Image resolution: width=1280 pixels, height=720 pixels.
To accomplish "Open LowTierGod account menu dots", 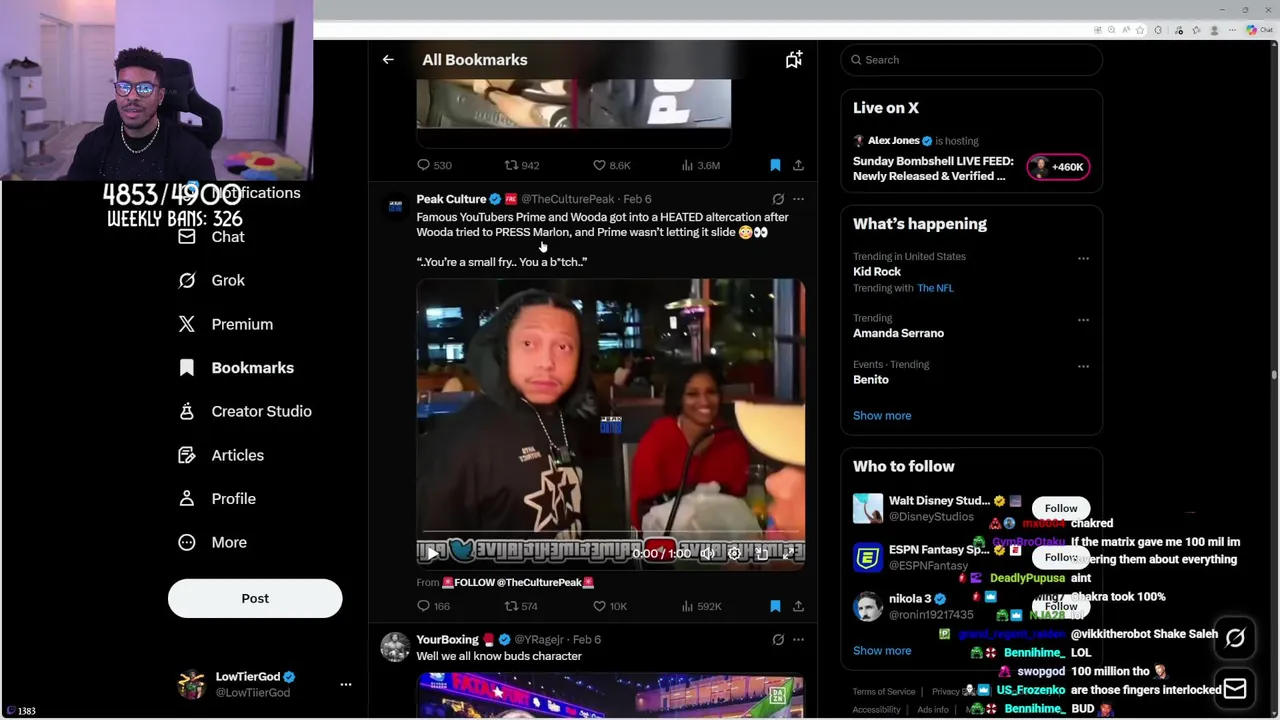I will (346, 684).
